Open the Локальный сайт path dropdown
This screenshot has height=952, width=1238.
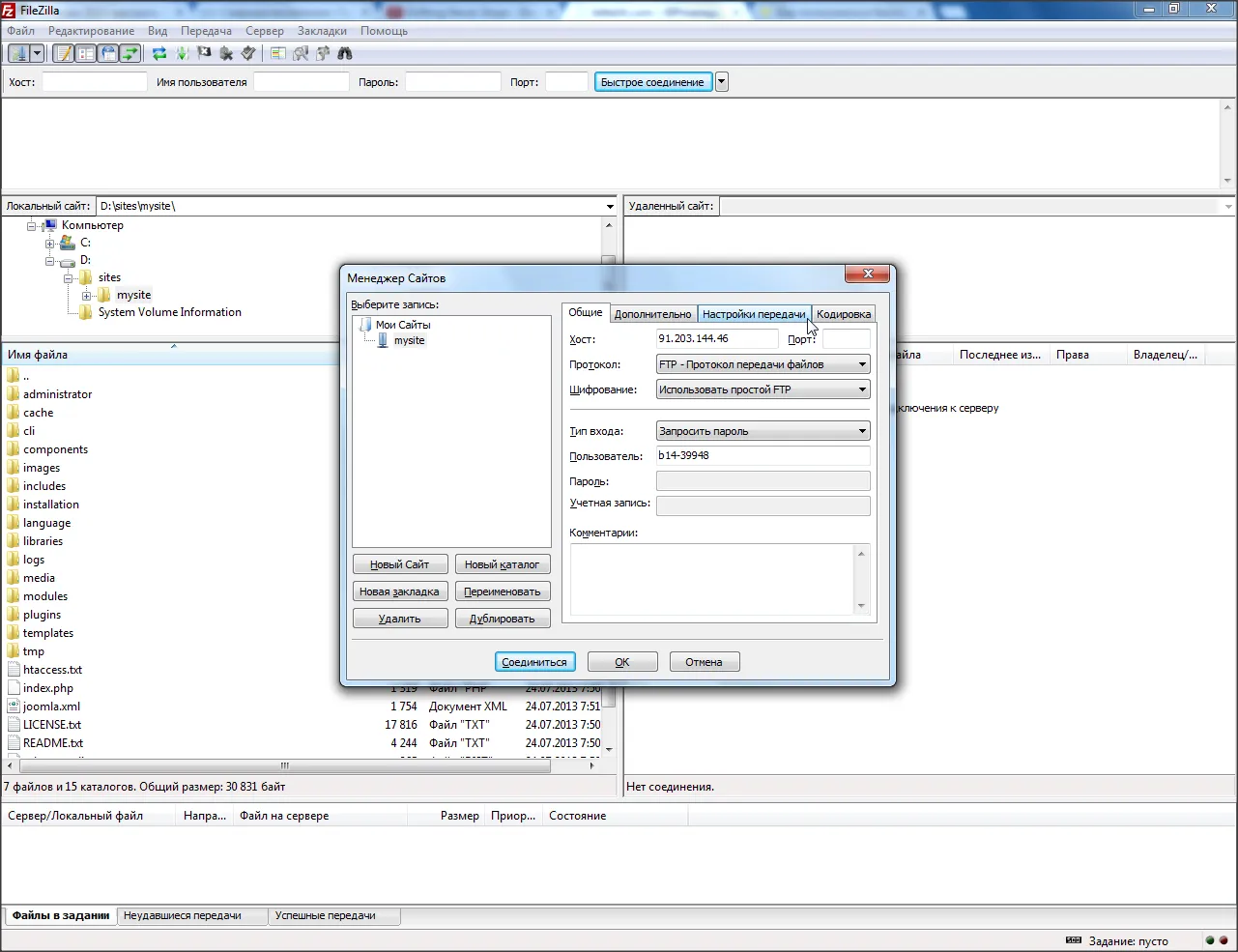coord(610,206)
